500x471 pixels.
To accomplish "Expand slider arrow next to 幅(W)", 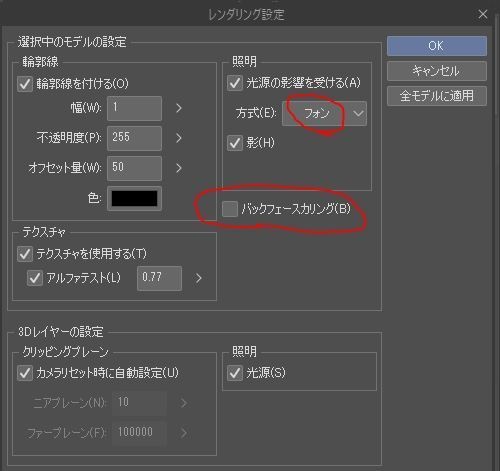I will [179, 108].
